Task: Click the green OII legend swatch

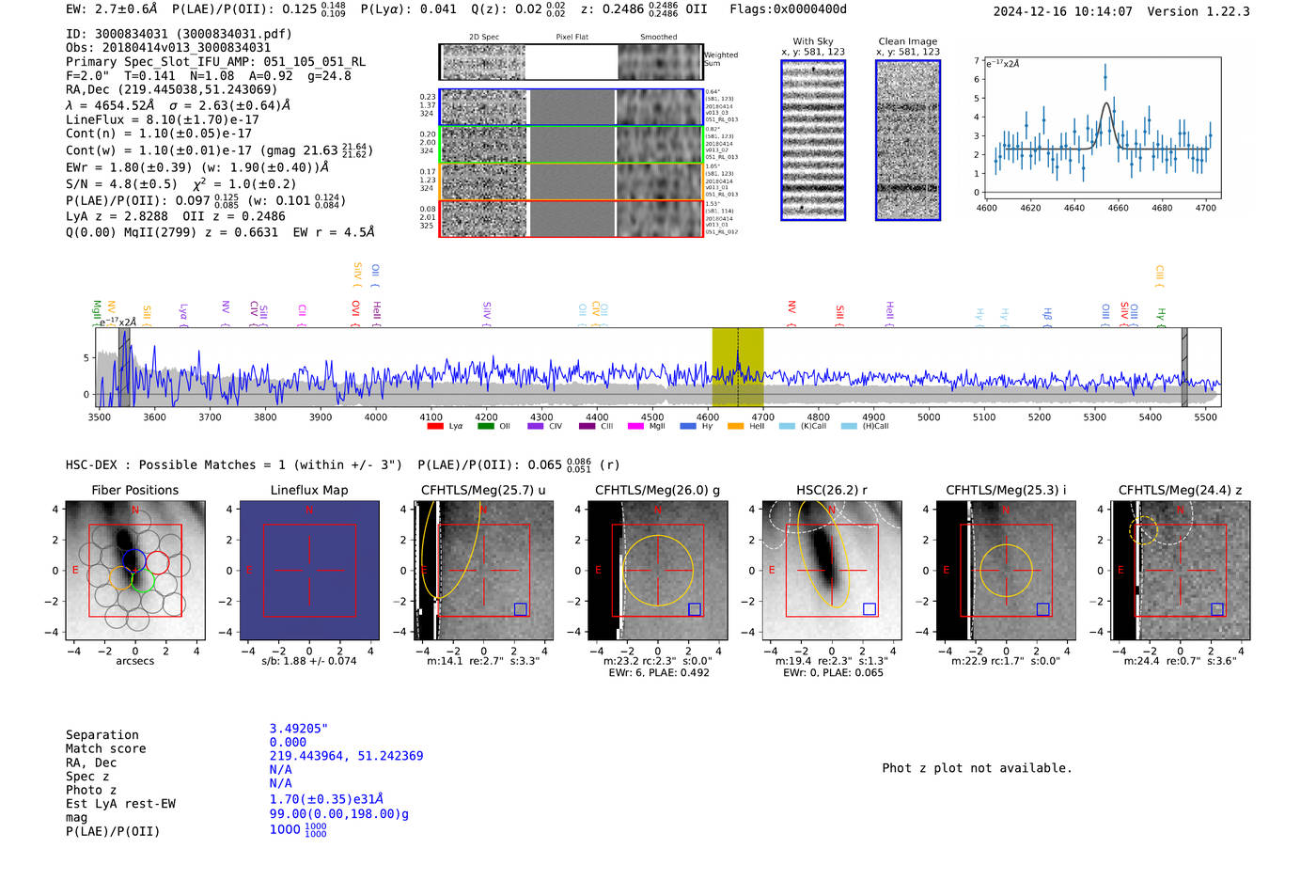Action: [485, 426]
